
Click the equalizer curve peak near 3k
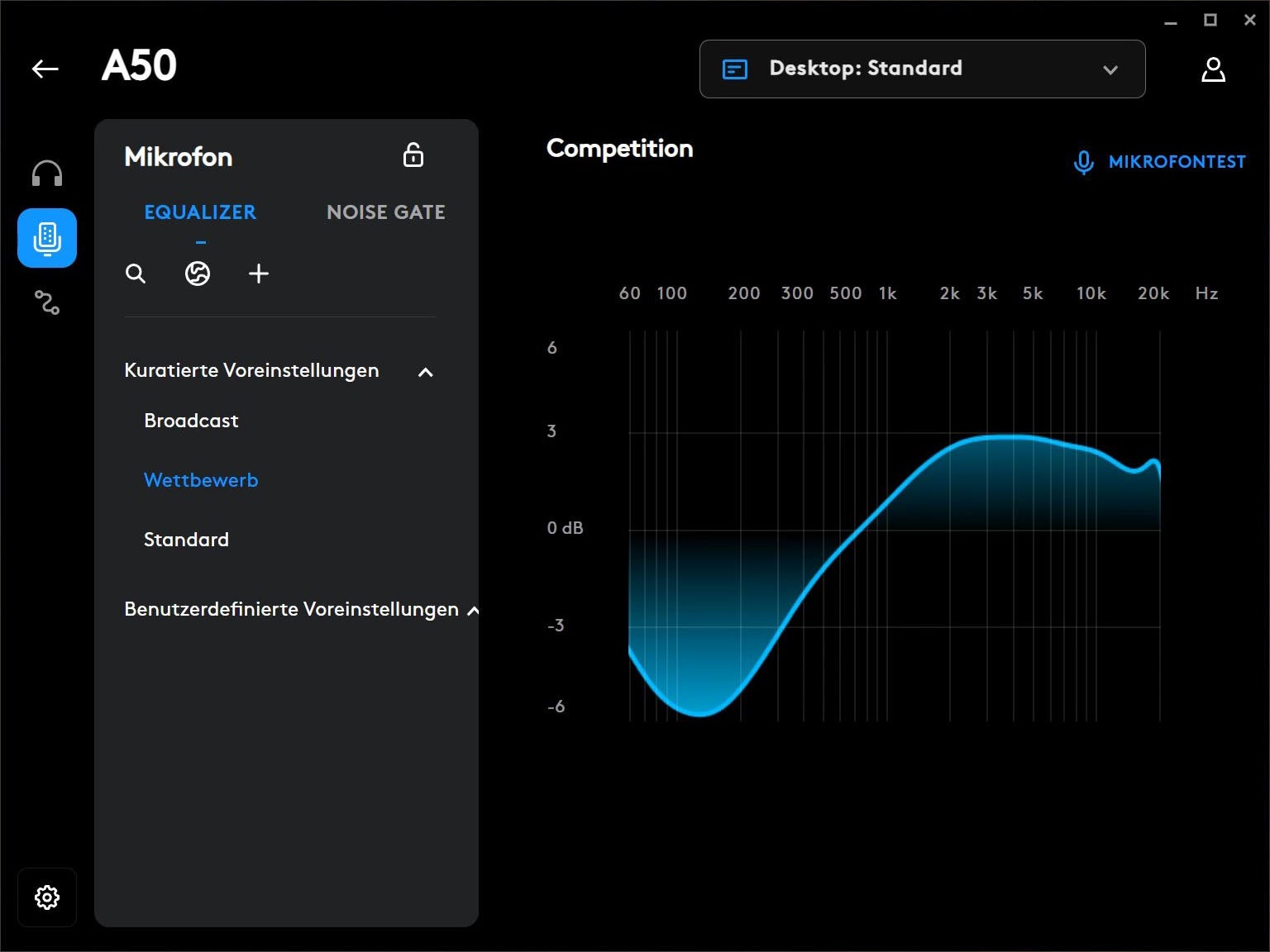click(x=1000, y=436)
